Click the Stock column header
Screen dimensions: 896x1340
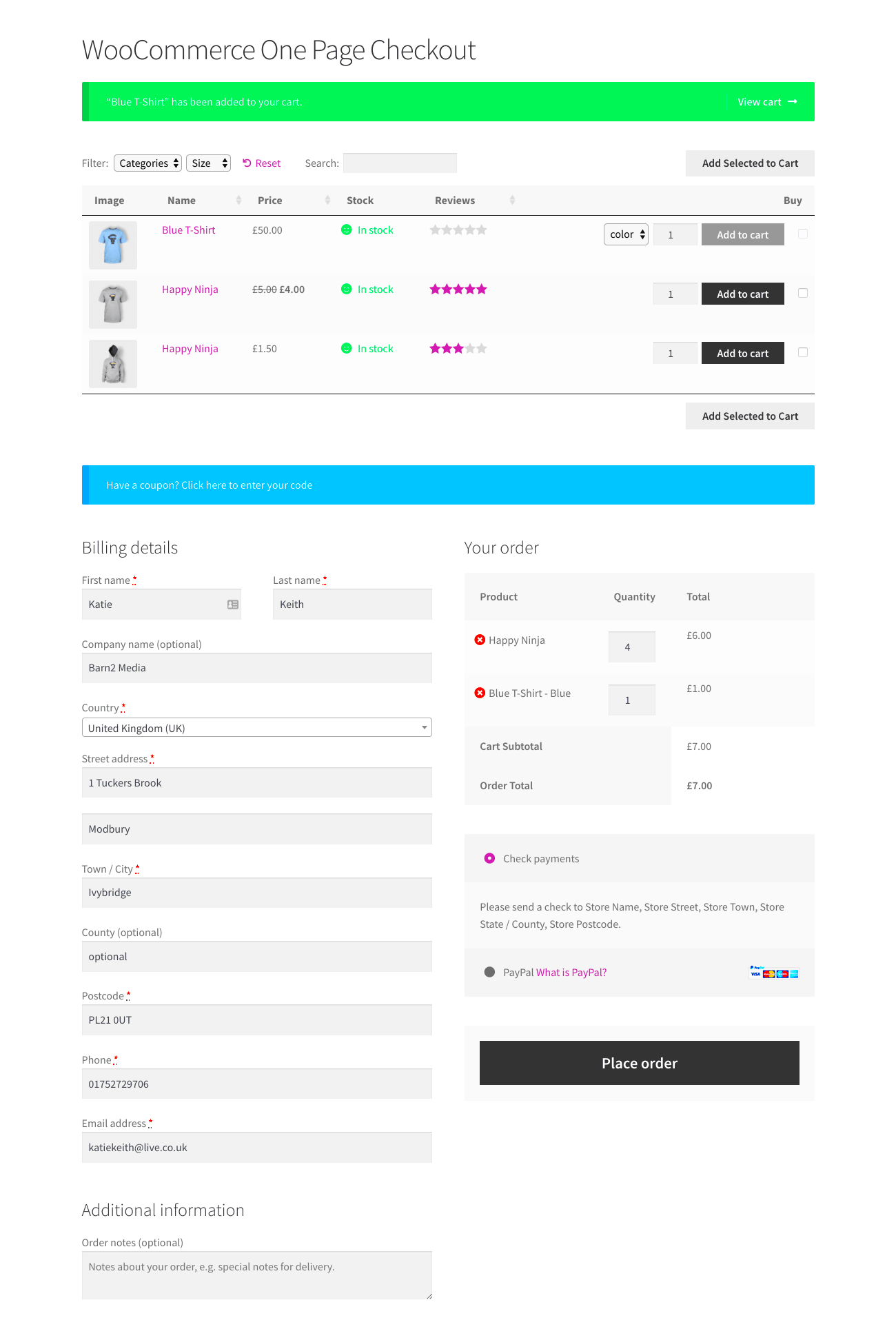click(x=360, y=201)
